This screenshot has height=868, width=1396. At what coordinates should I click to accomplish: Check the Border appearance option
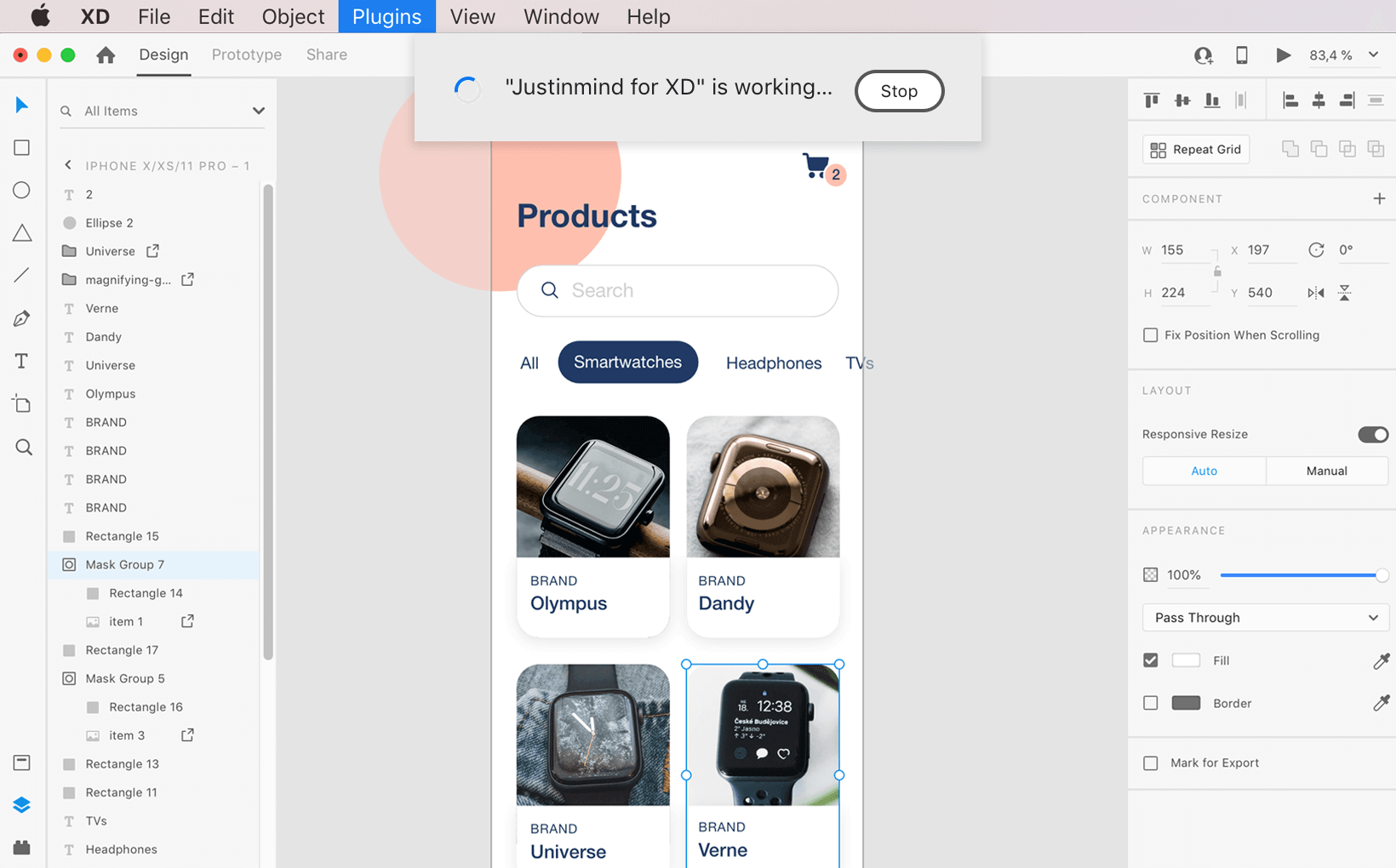tap(1150, 703)
